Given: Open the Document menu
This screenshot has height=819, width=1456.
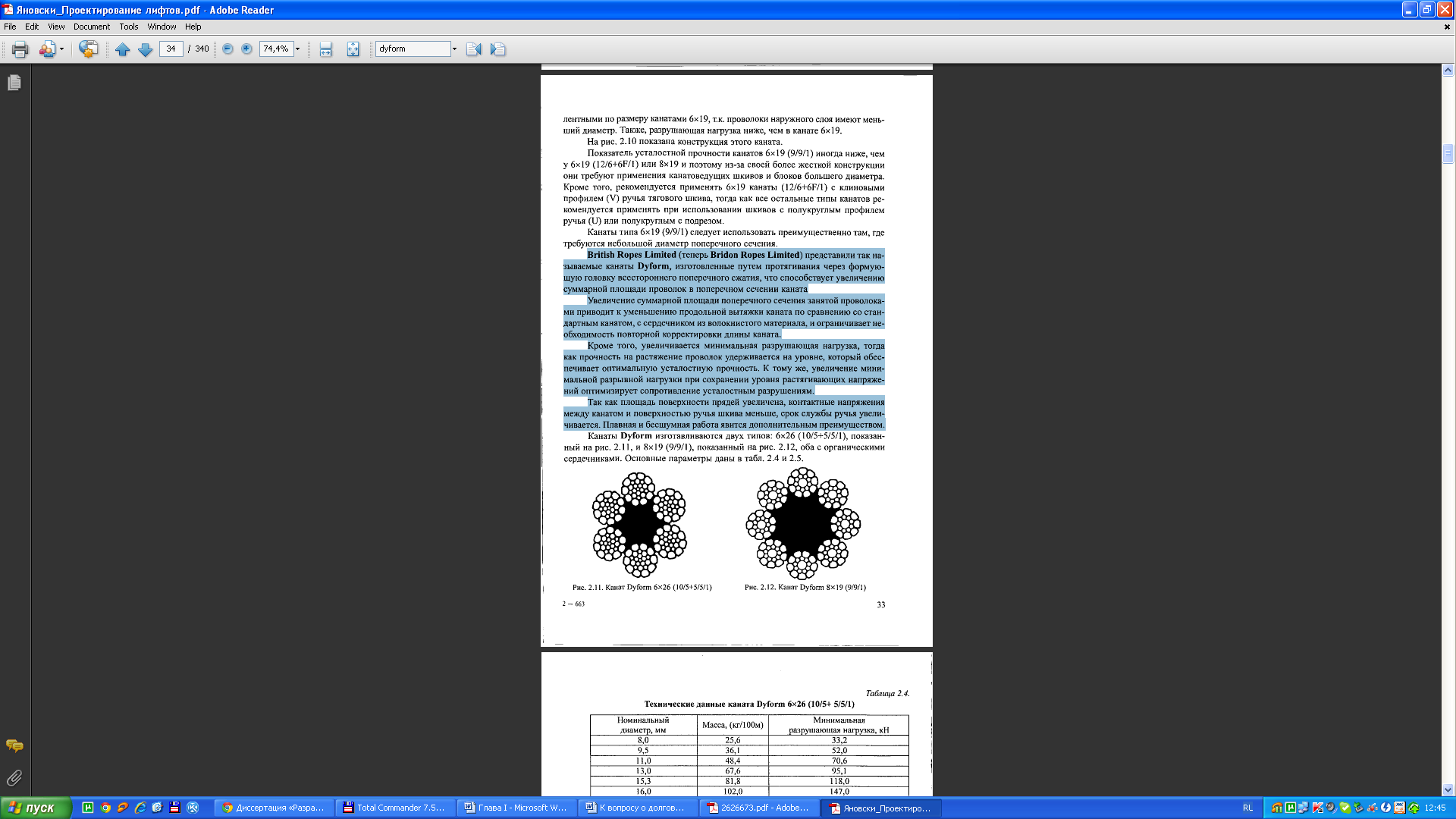Looking at the screenshot, I should 92,27.
